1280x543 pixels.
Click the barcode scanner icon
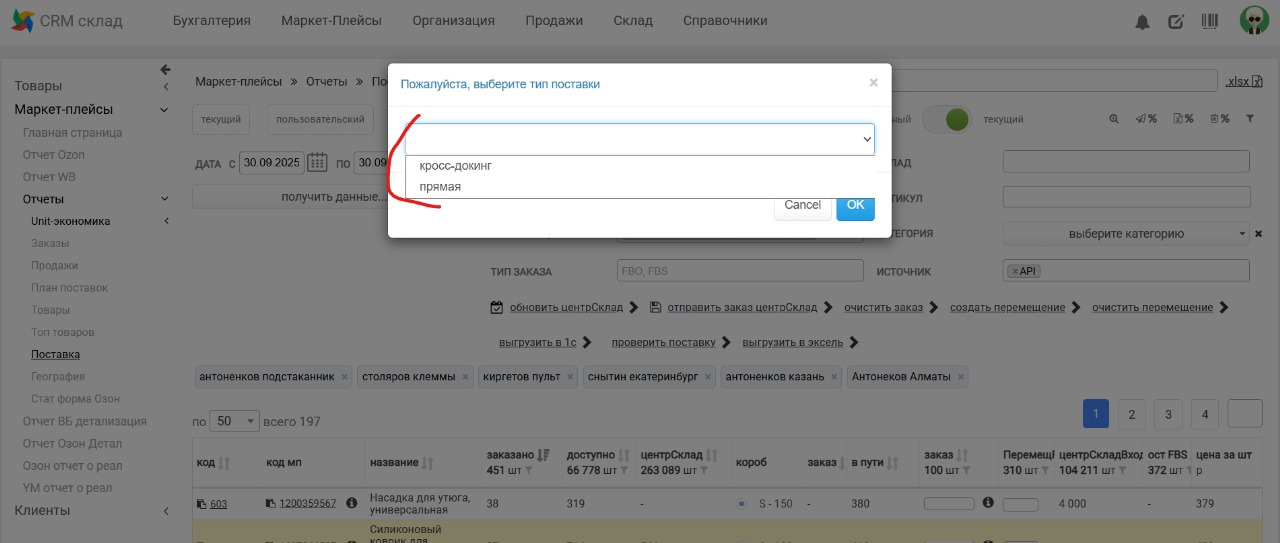click(1210, 21)
